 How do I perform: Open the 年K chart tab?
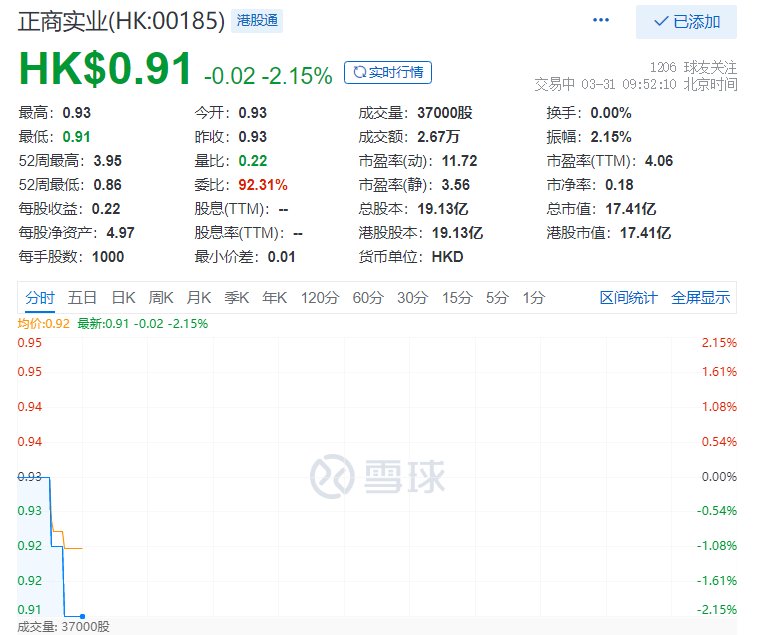coord(274,297)
